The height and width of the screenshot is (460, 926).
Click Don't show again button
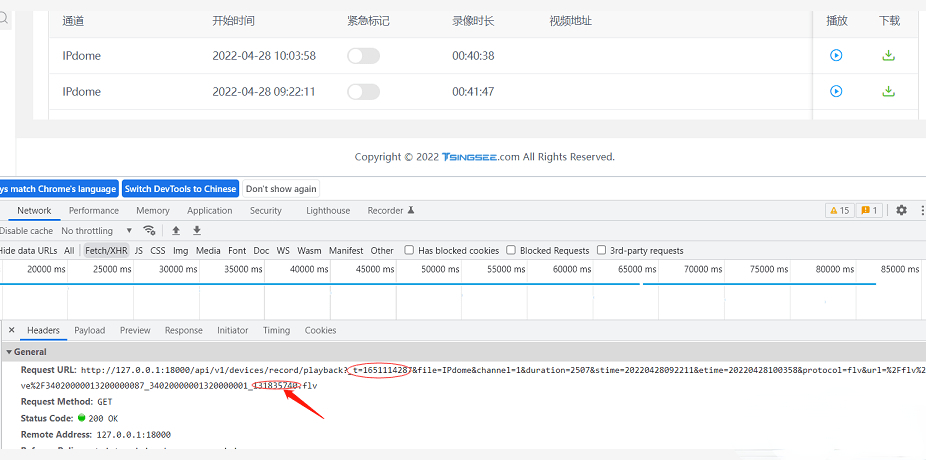pos(281,189)
